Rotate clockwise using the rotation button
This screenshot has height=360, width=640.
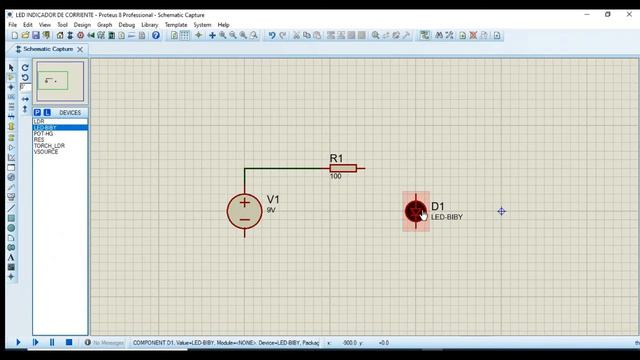25,68
